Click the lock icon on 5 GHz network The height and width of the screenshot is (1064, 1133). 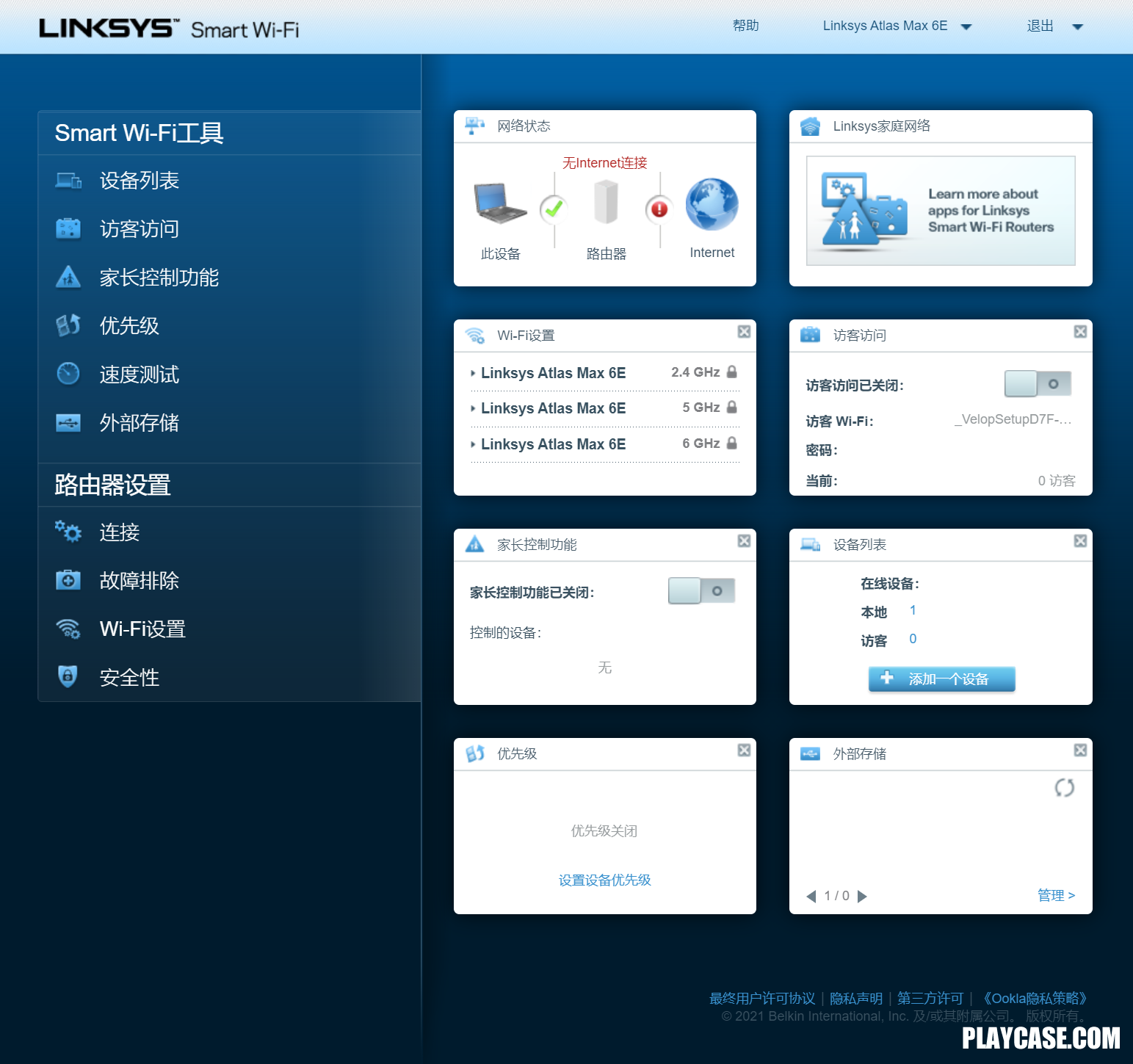pyautogui.click(x=732, y=408)
